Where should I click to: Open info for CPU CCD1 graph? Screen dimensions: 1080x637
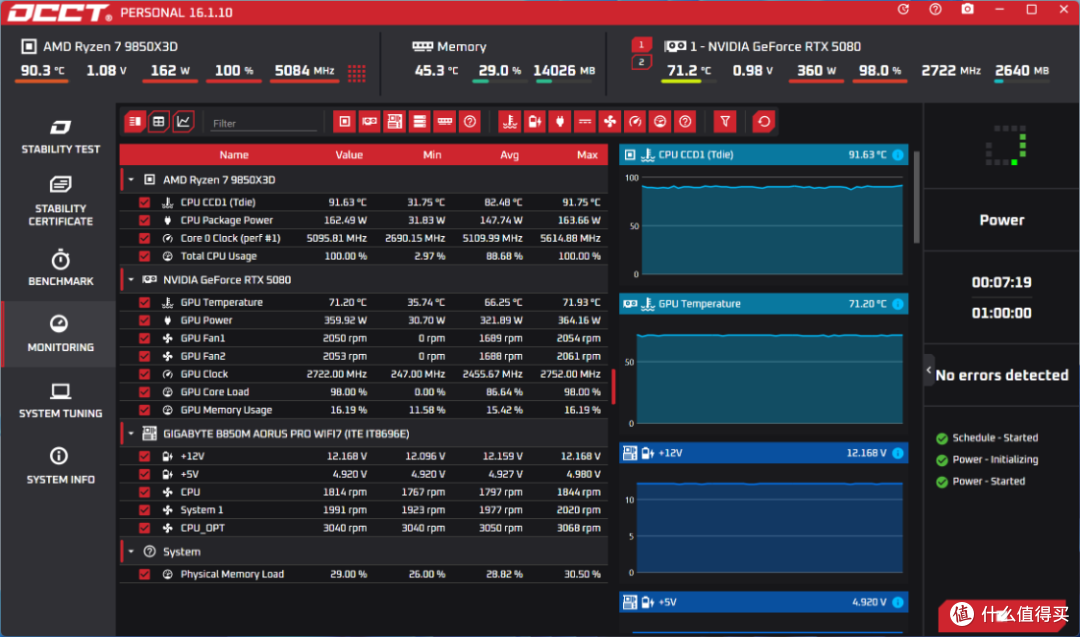(897, 155)
